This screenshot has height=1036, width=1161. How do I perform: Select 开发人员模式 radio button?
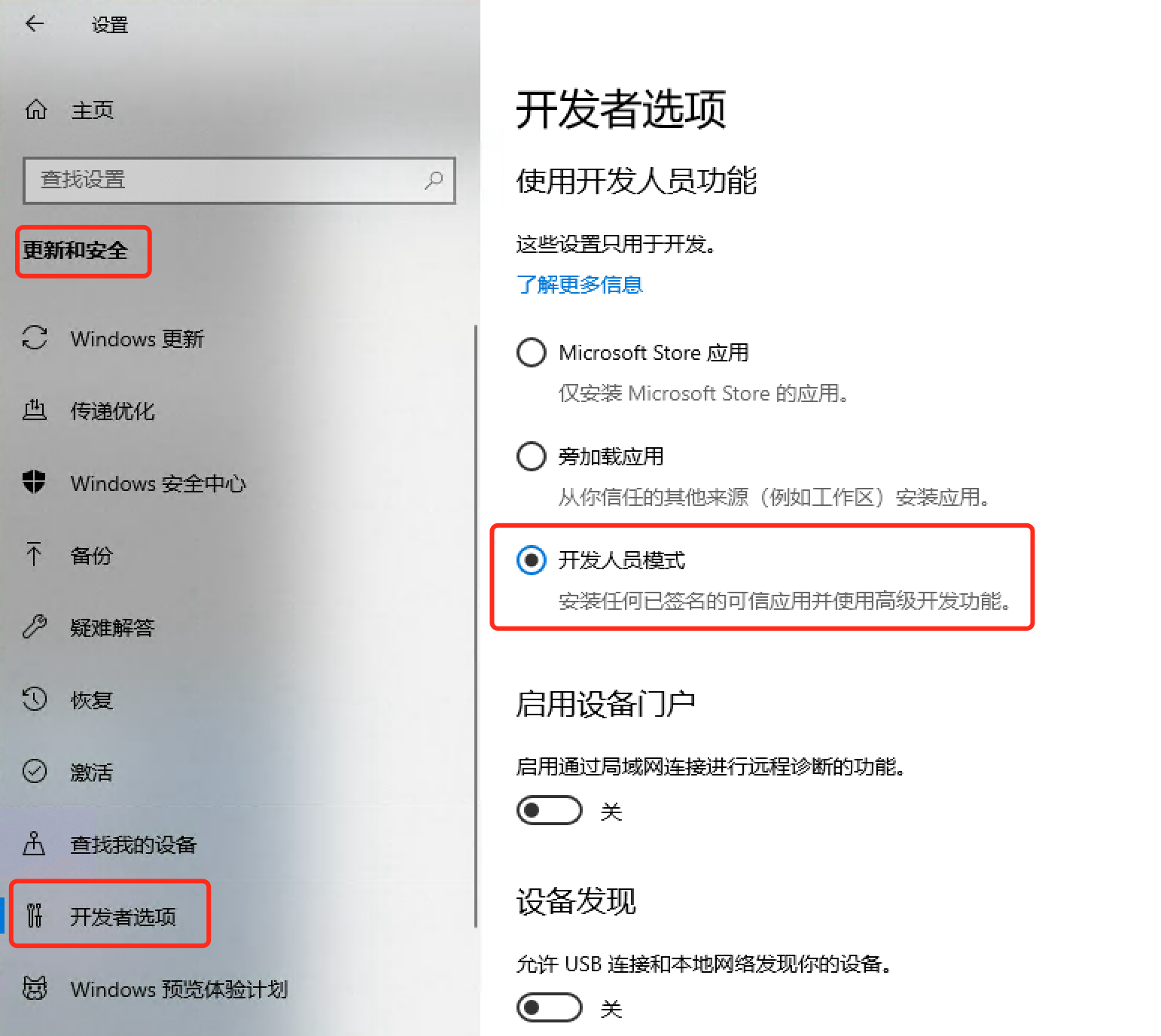tap(532, 560)
